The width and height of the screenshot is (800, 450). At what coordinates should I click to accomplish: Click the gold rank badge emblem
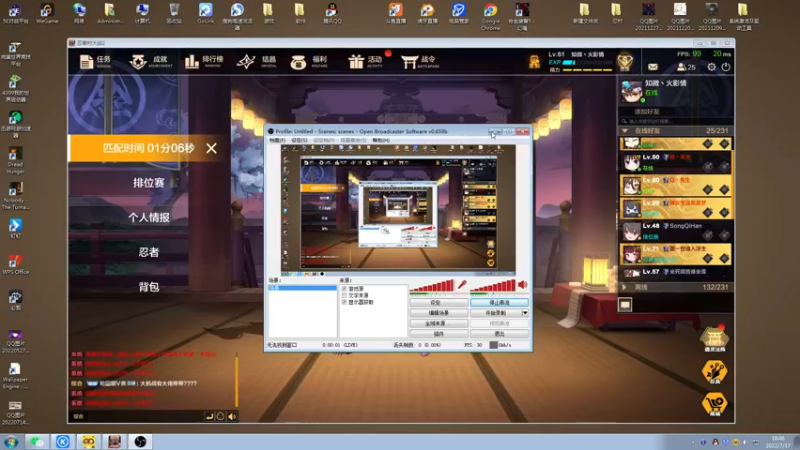[625, 62]
